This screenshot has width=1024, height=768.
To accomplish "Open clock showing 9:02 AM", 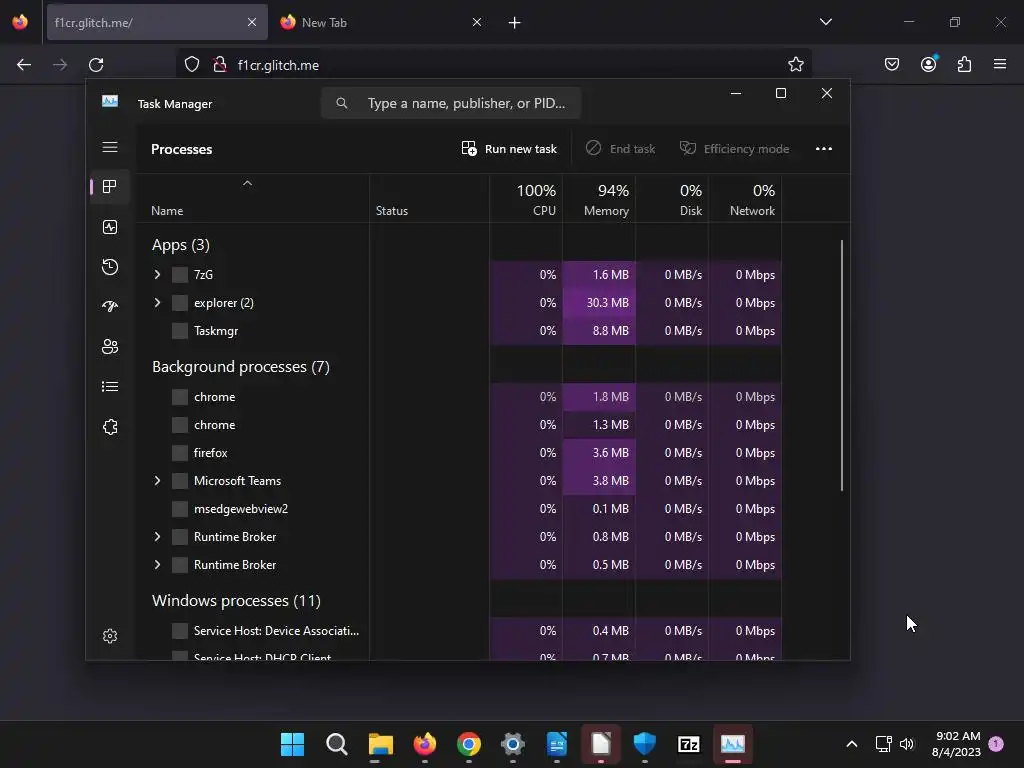I will [x=957, y=744].
